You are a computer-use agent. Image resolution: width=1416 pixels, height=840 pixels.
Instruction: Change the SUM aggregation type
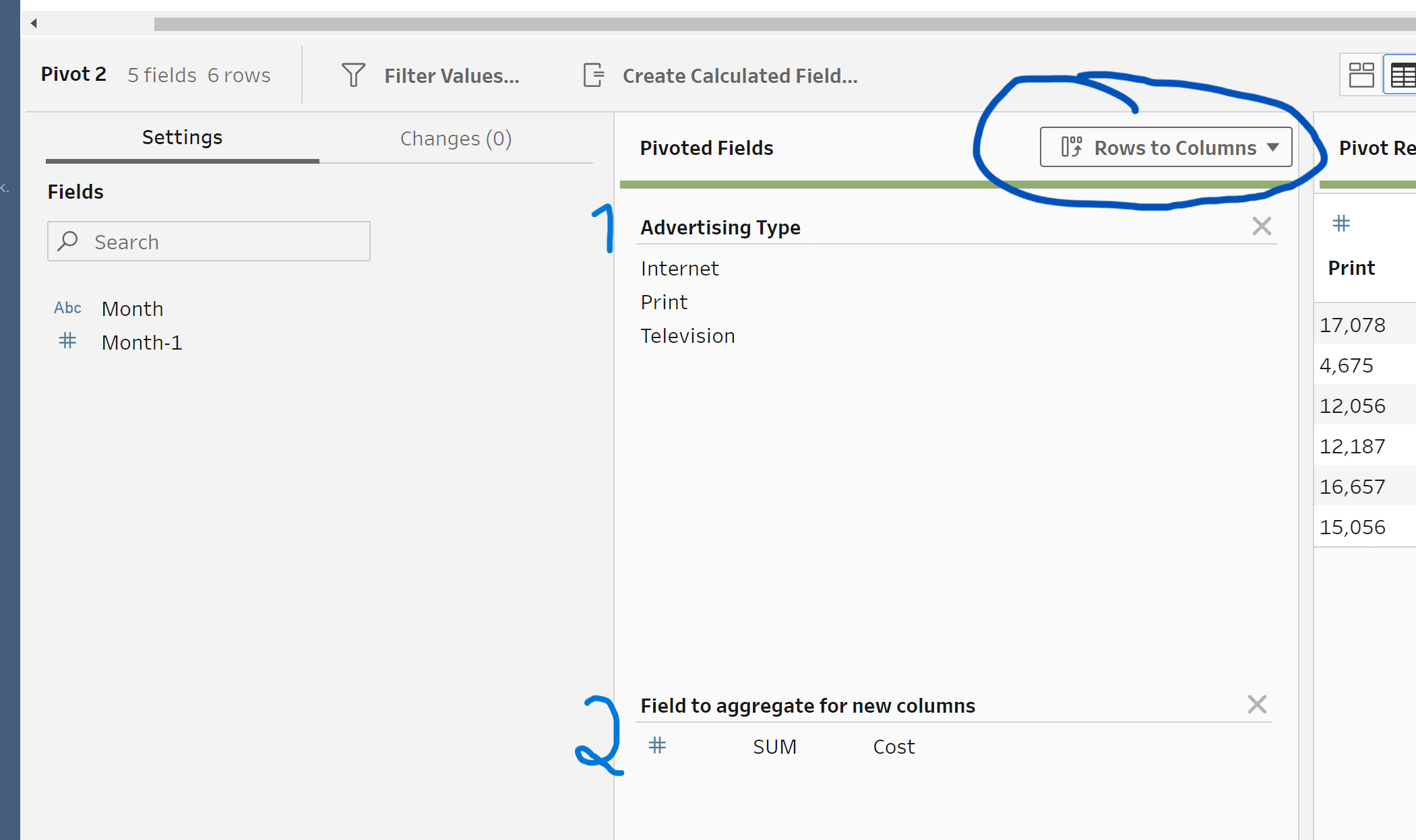pyautogui.click(x=774, y=746)
